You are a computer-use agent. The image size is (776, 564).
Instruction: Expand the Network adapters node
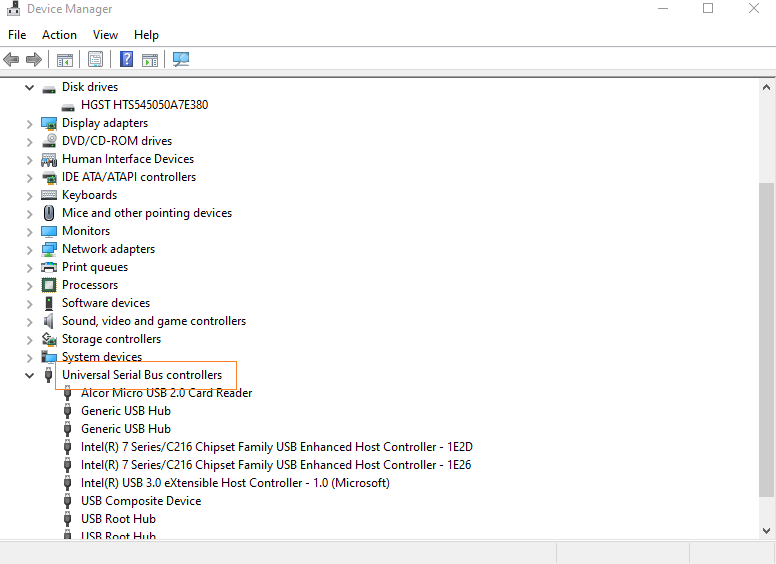click(29, 249)
